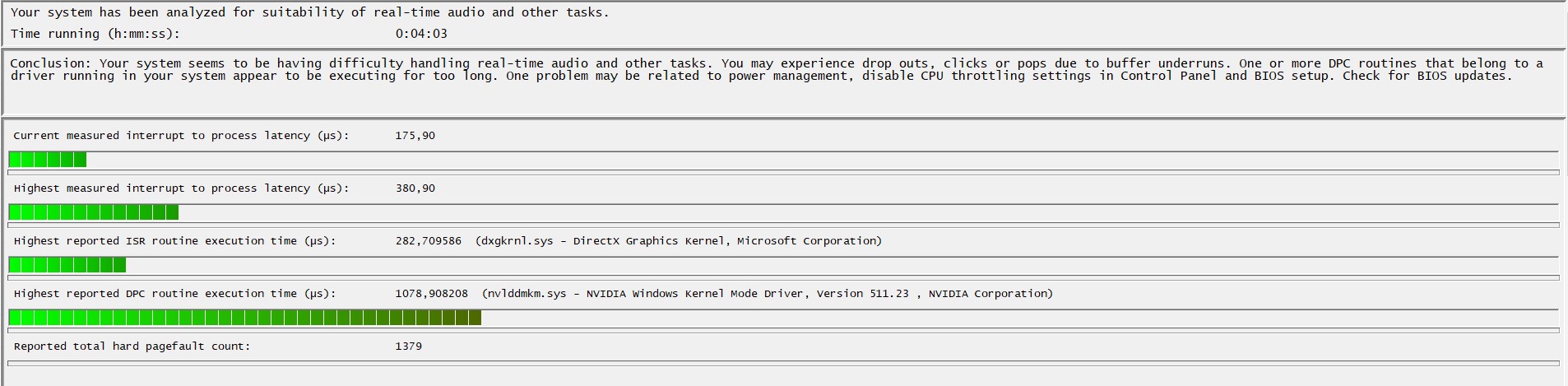Click the 380,90 highest latency value
This screenshot has height=386, width=1568.
[x=415, y=188]
